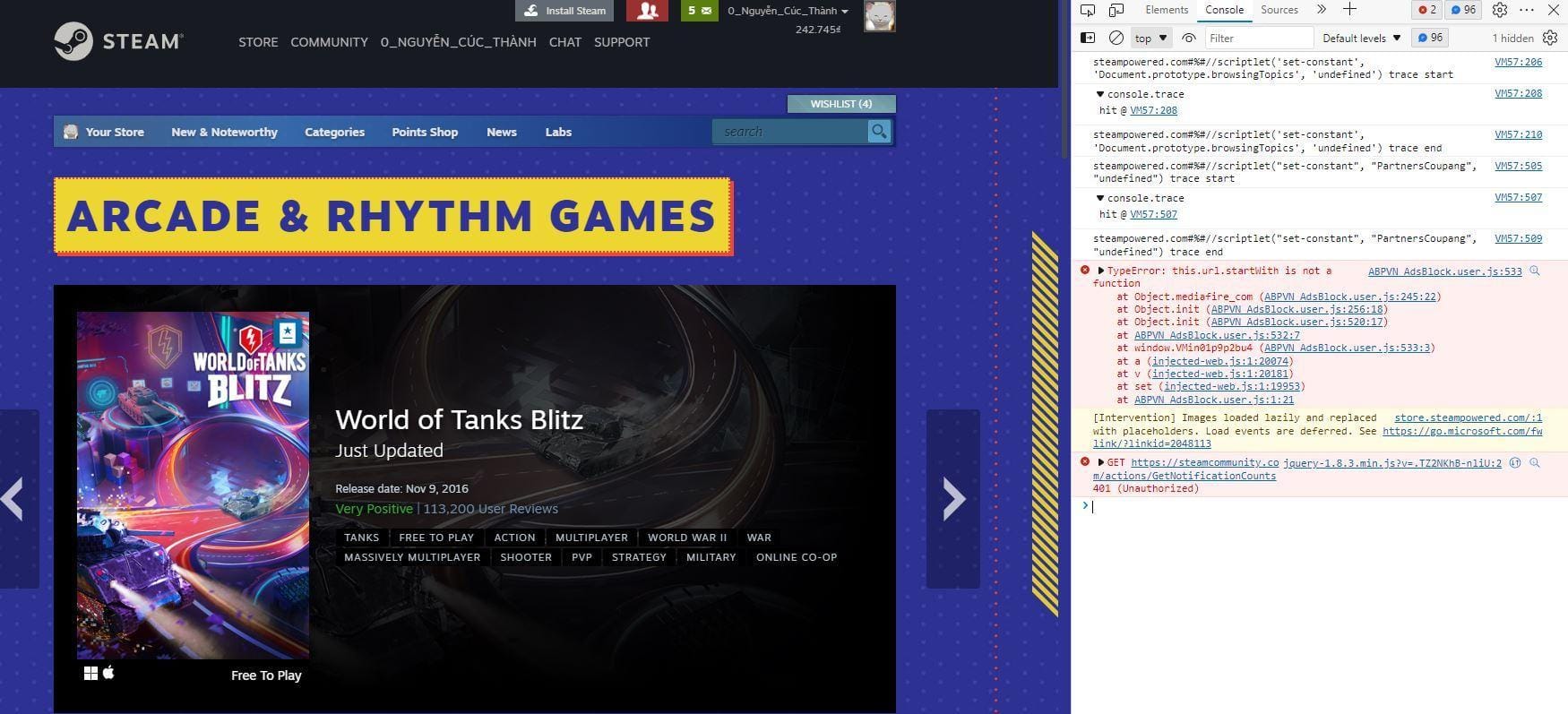Expand the TypeError message
Viewport: 1568px width, 714px height.
(x=1101, y=271)
